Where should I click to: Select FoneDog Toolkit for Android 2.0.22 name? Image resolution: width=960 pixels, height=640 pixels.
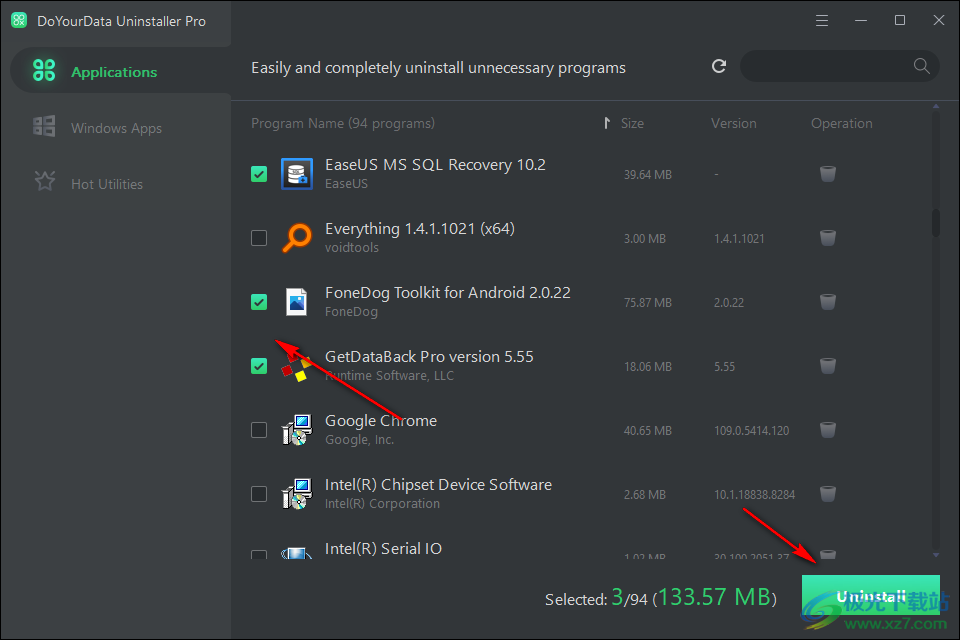[448, 293]
